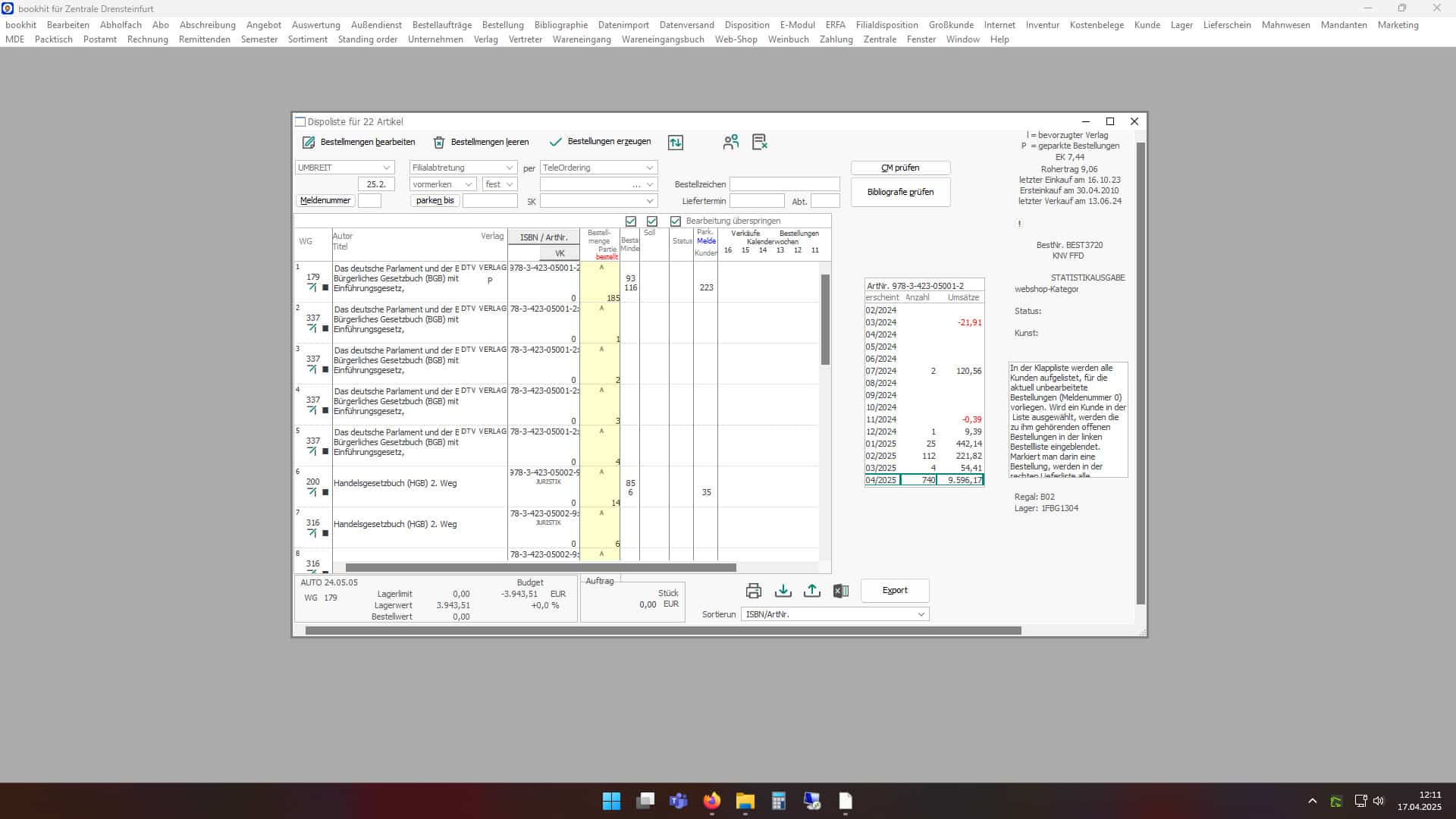Open the SK dropdown

point(598,201)
